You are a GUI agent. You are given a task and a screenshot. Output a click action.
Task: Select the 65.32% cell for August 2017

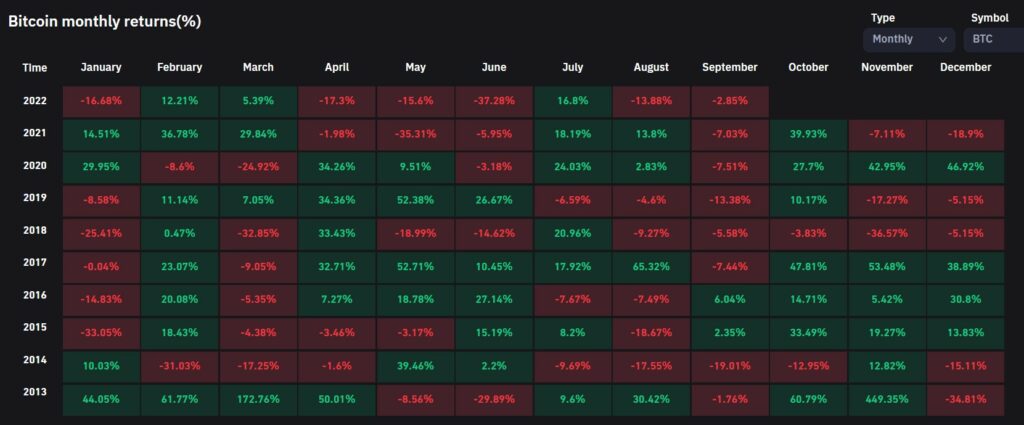[x=651, y=268]
